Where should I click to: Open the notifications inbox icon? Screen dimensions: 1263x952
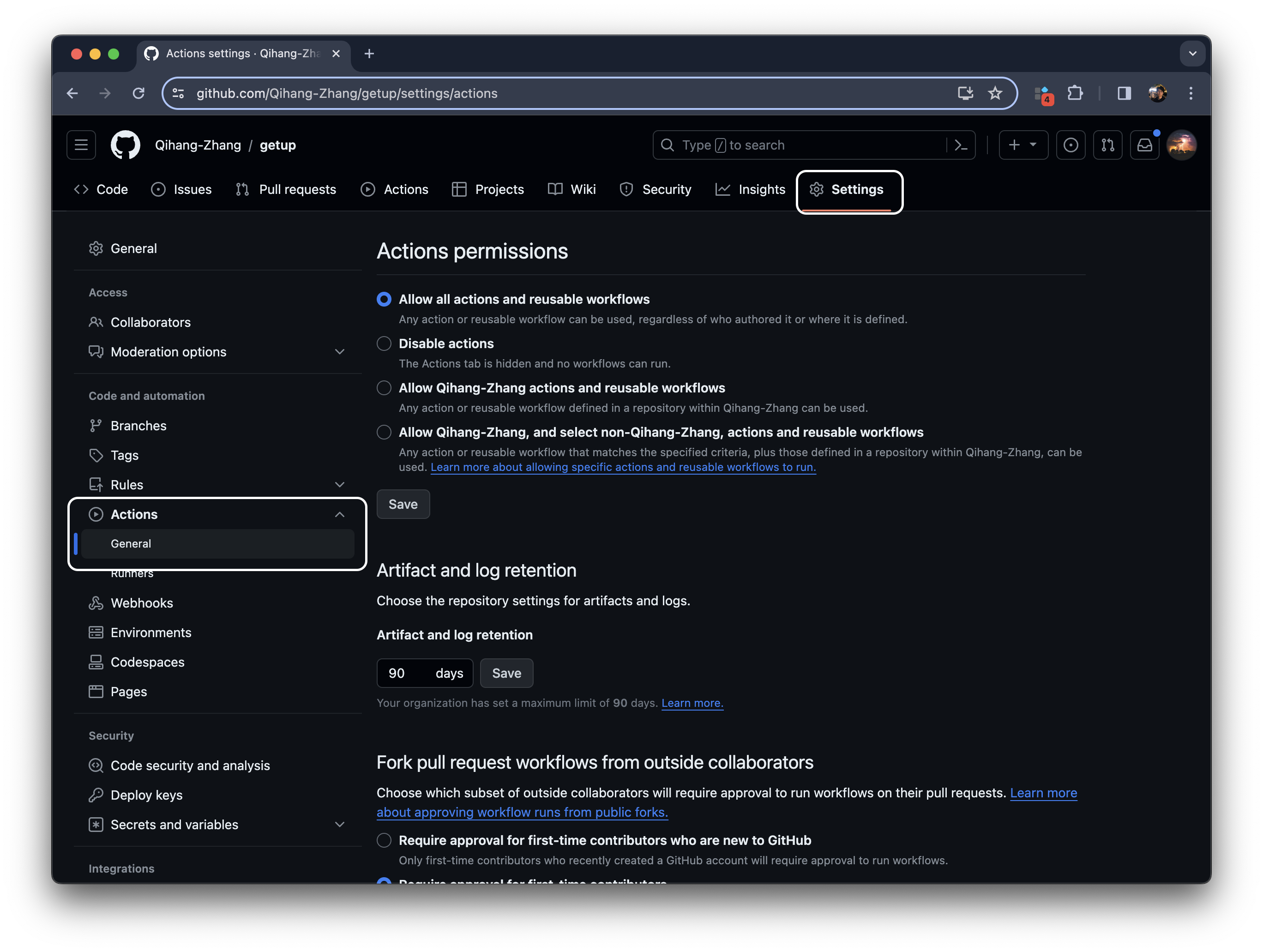(x=1144, y=145)
